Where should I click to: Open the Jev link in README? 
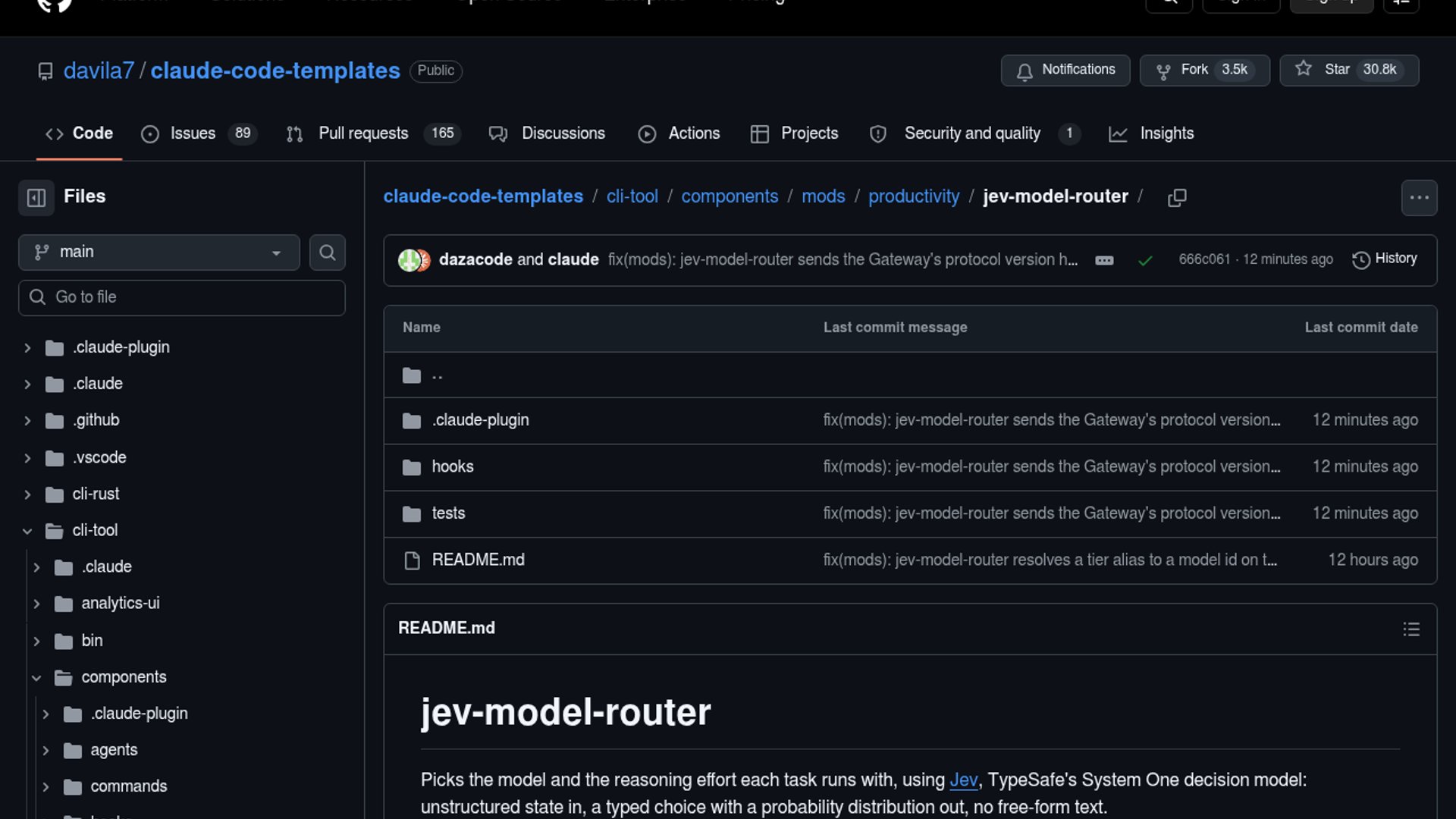point(963,780)
